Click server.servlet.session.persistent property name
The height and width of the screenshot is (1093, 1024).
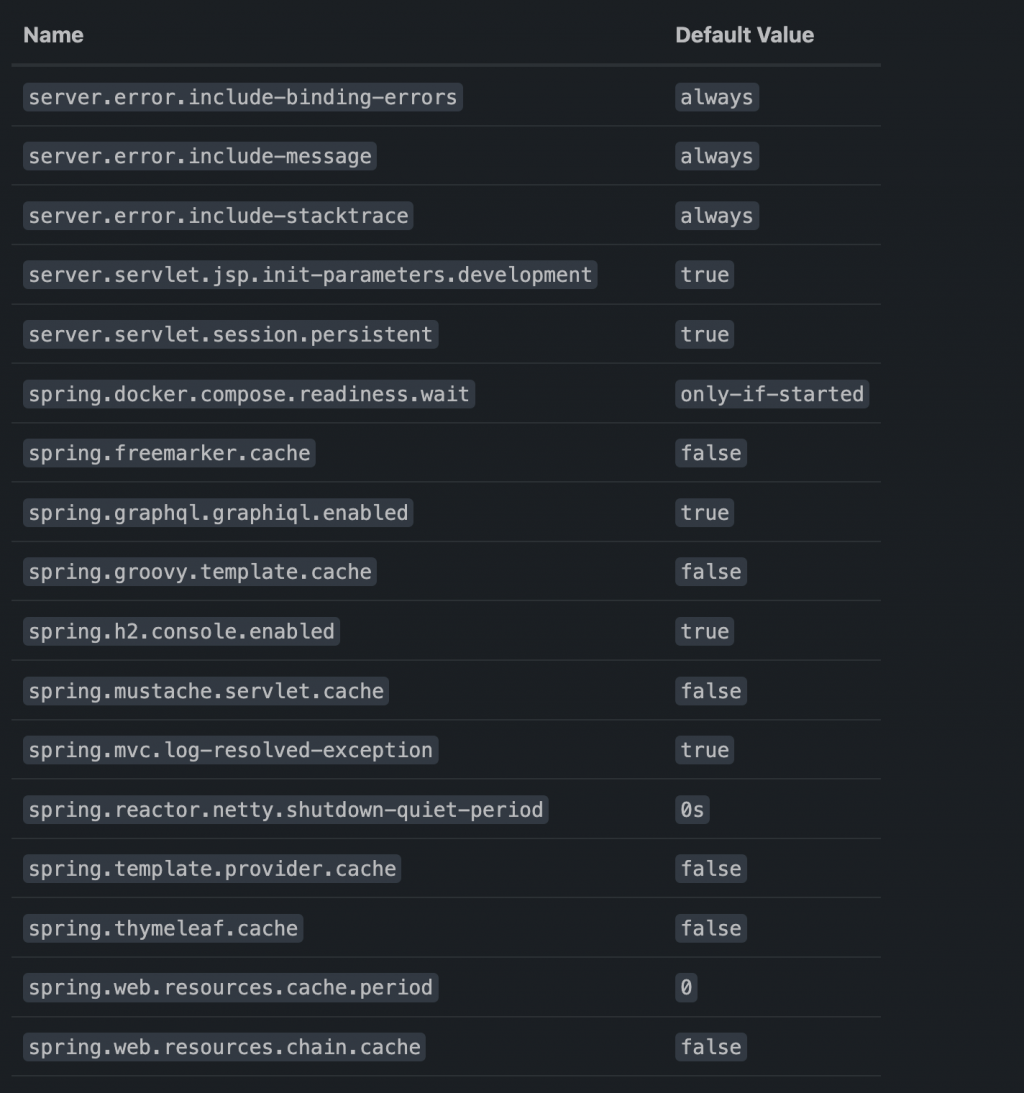coord(230,334)
